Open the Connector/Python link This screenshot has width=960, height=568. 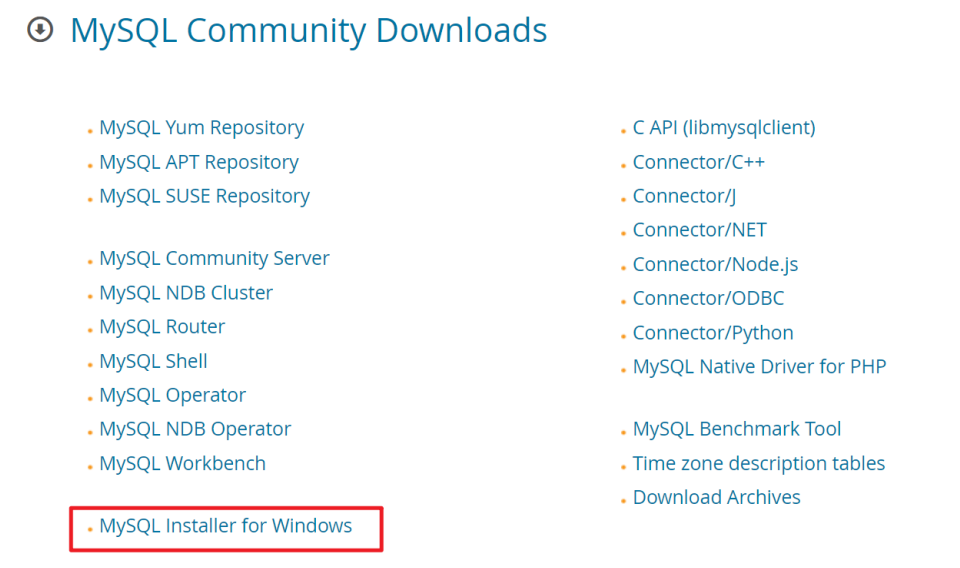click(x=713, y=333)
